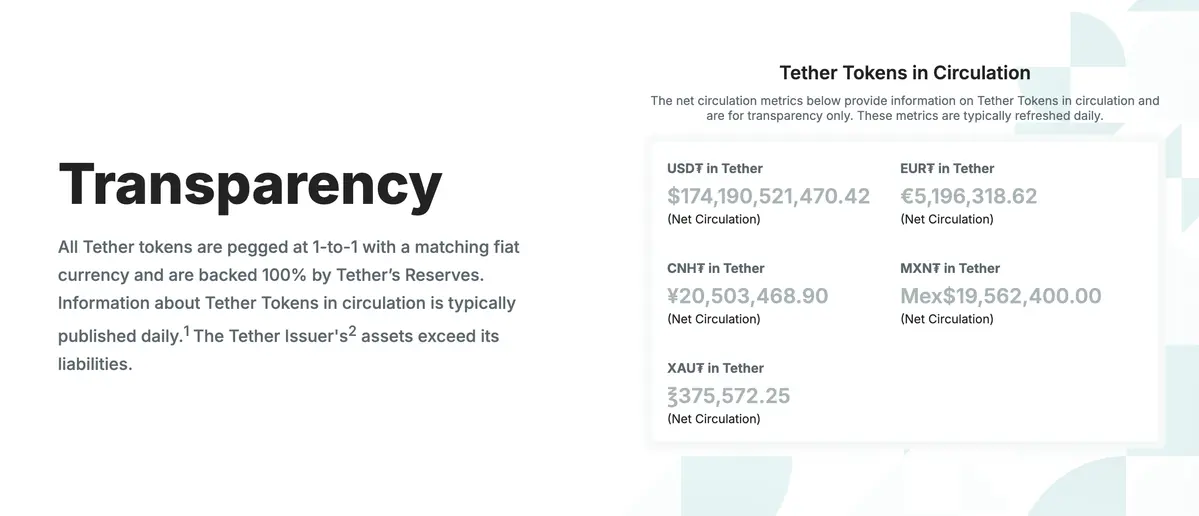This screenshot has height=516, width=1199.
Task: Click the large 'Transparency' heading
Action: pyautogui.click(x=250, y=186)
